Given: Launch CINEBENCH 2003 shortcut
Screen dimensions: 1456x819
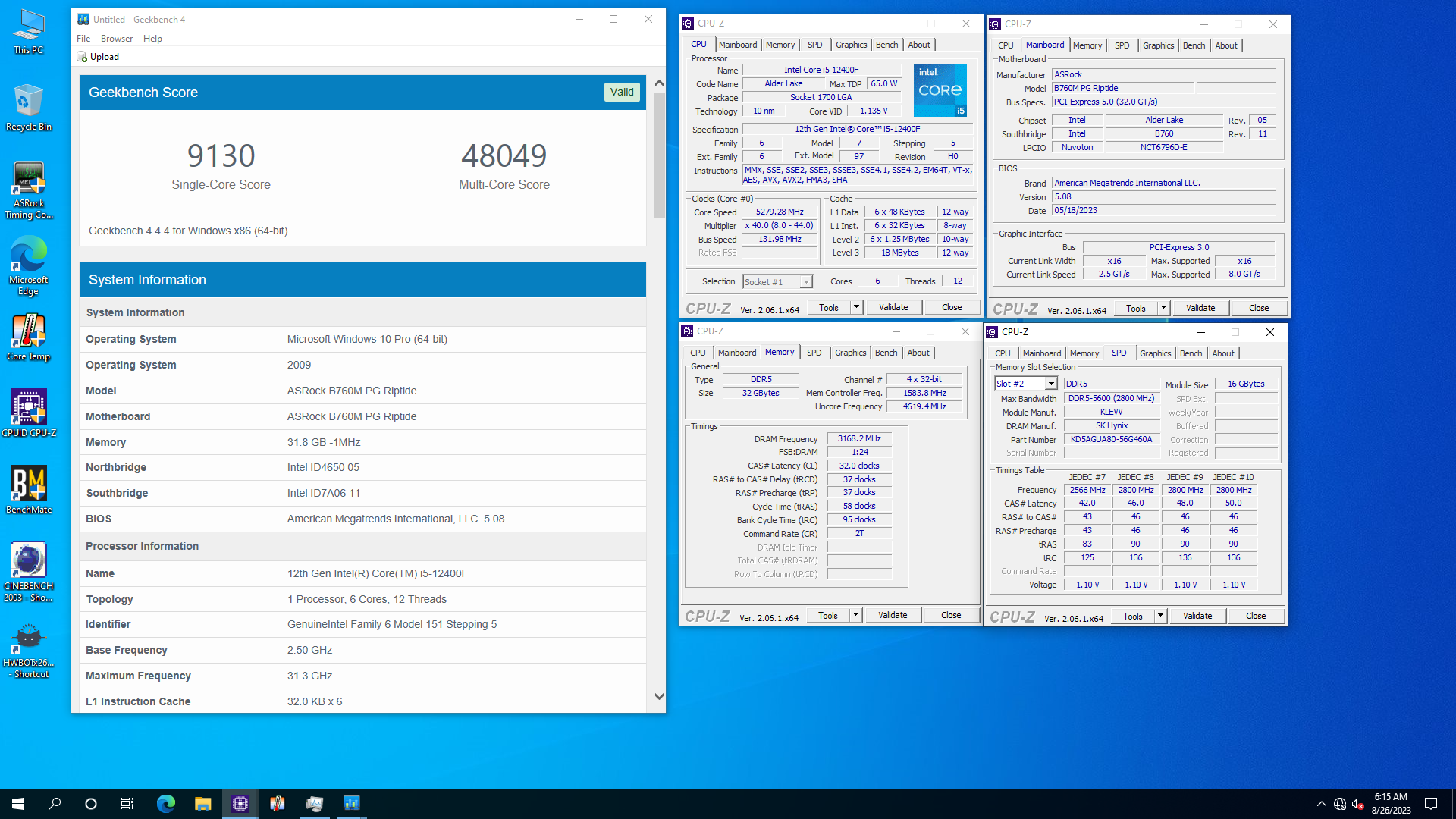Looking at the screenshot, I should point(29,573).
